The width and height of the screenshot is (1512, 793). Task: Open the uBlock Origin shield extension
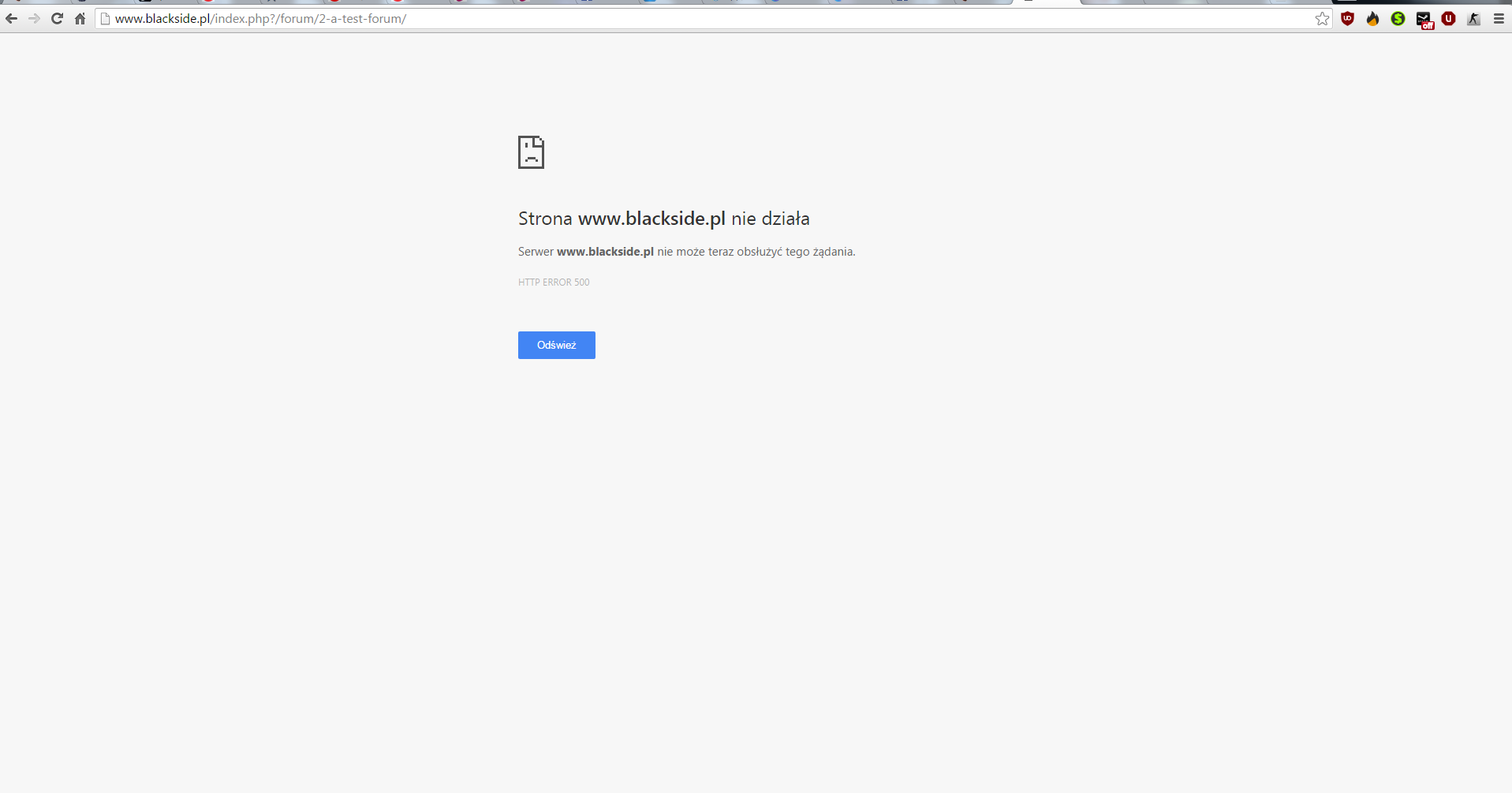click(1347, 19)
